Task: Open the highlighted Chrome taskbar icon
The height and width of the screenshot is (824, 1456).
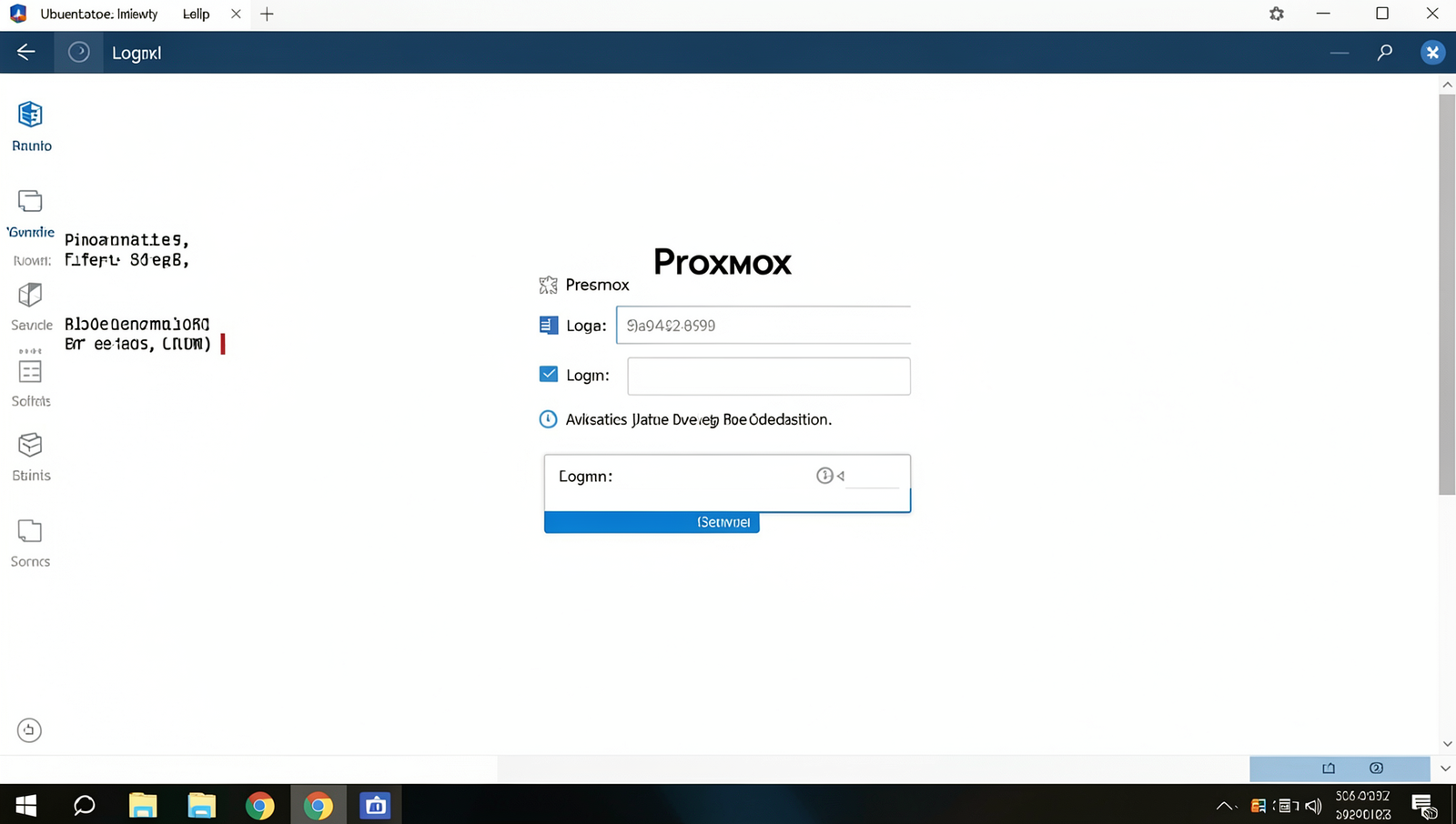Action: point(318,806)
